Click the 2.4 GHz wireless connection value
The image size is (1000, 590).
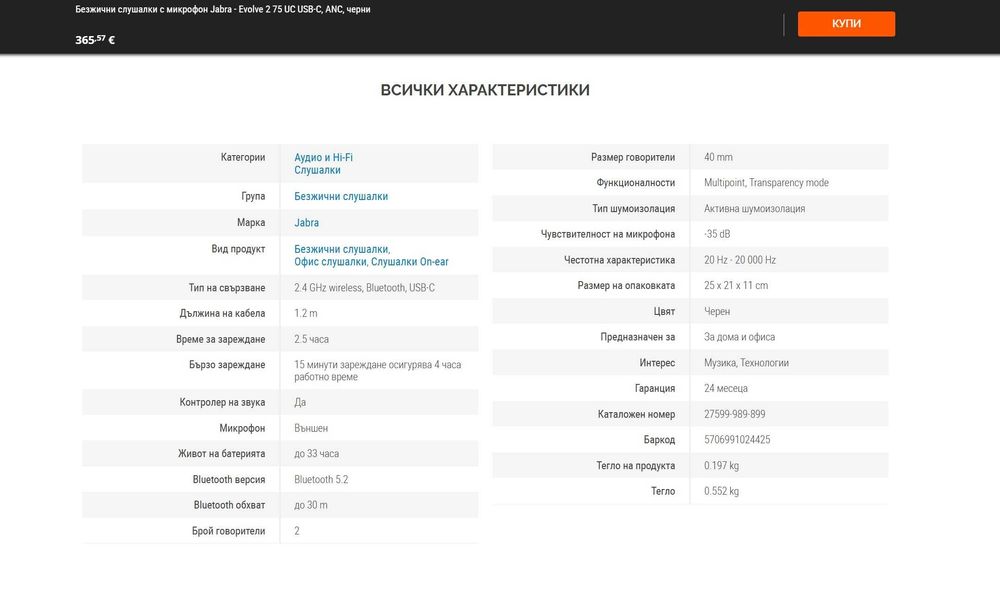coord(328,288)
